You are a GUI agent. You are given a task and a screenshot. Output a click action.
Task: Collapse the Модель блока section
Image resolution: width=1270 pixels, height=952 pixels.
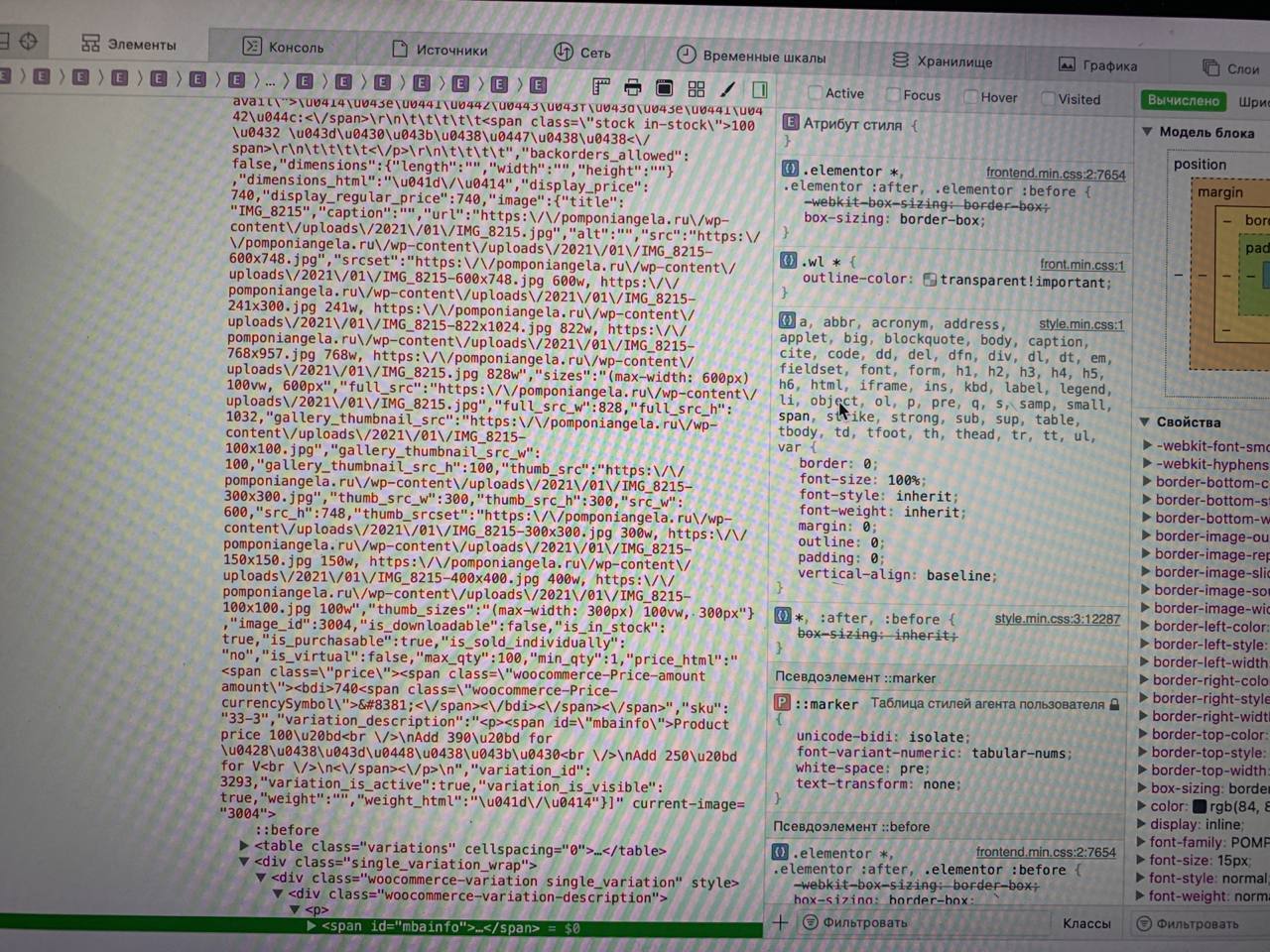tap(1147, 131)
